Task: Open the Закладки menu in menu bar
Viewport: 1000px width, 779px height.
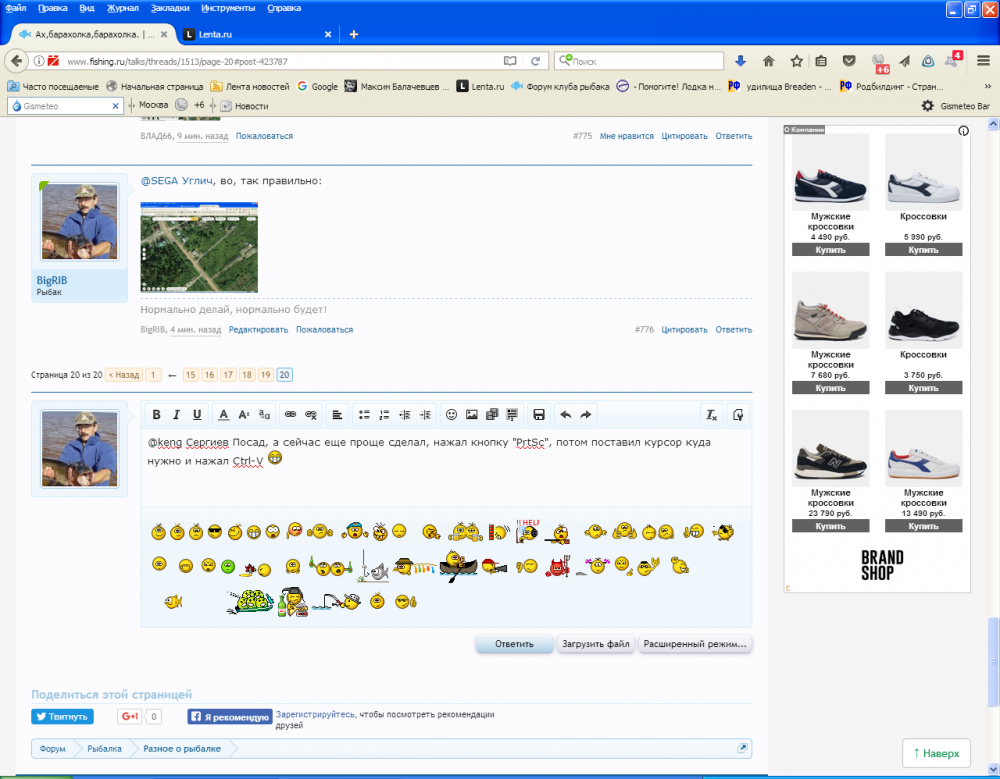Action: tap(169, 7)
